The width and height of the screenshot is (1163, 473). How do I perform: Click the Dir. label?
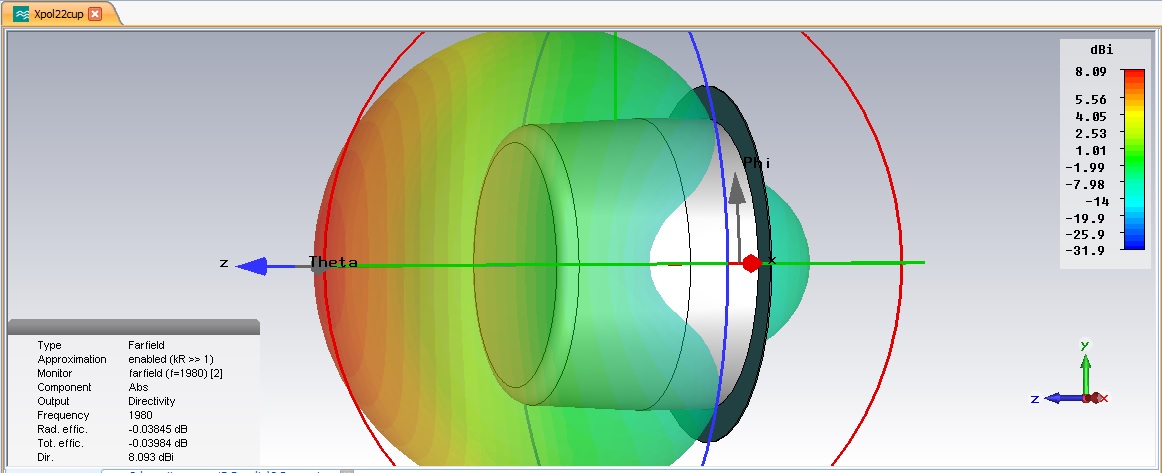pos(45,458)
